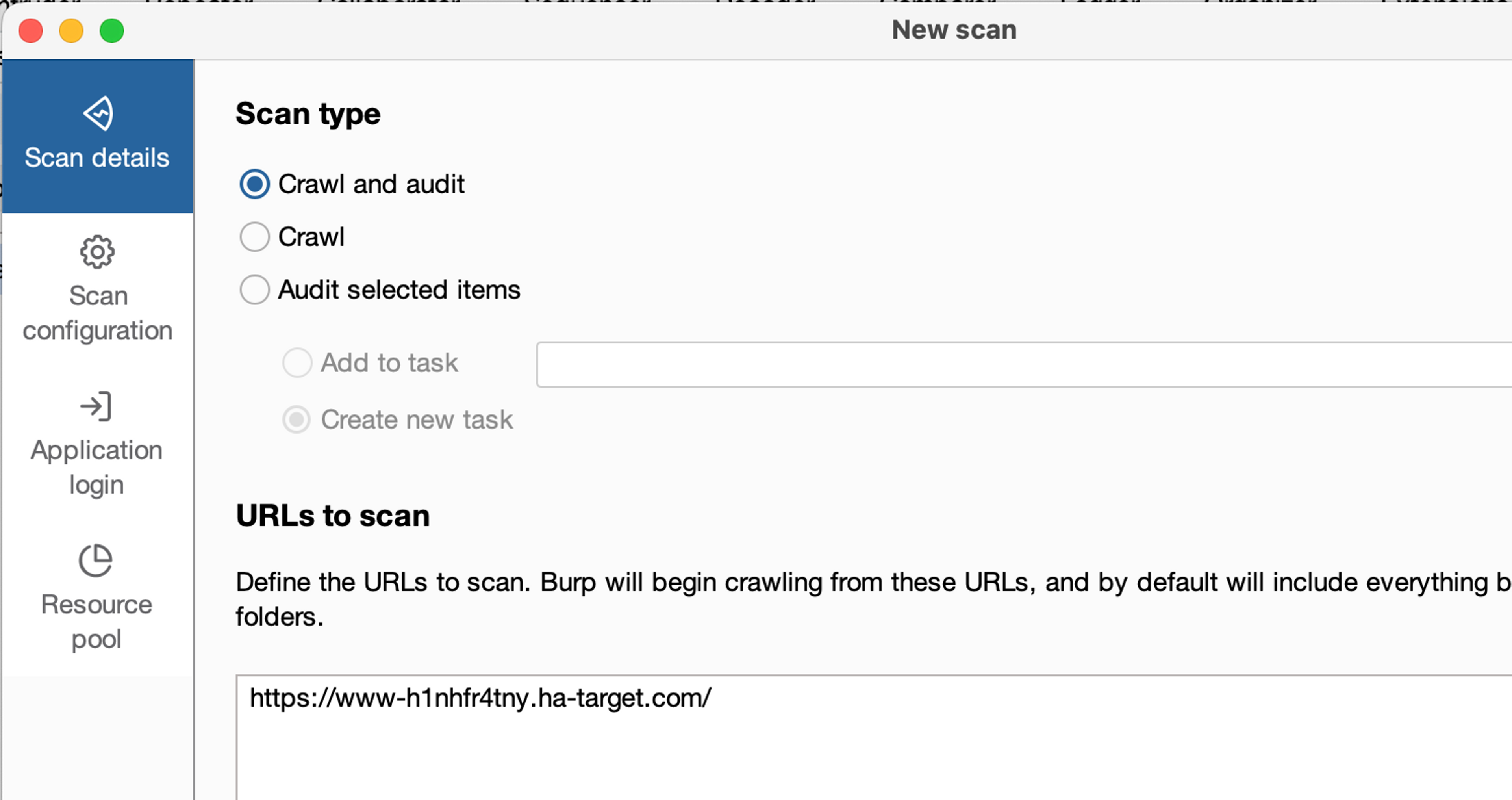Screen dimensions: 1512x800
Task: Open the Add to task selection field
Action: [1024, 364]
